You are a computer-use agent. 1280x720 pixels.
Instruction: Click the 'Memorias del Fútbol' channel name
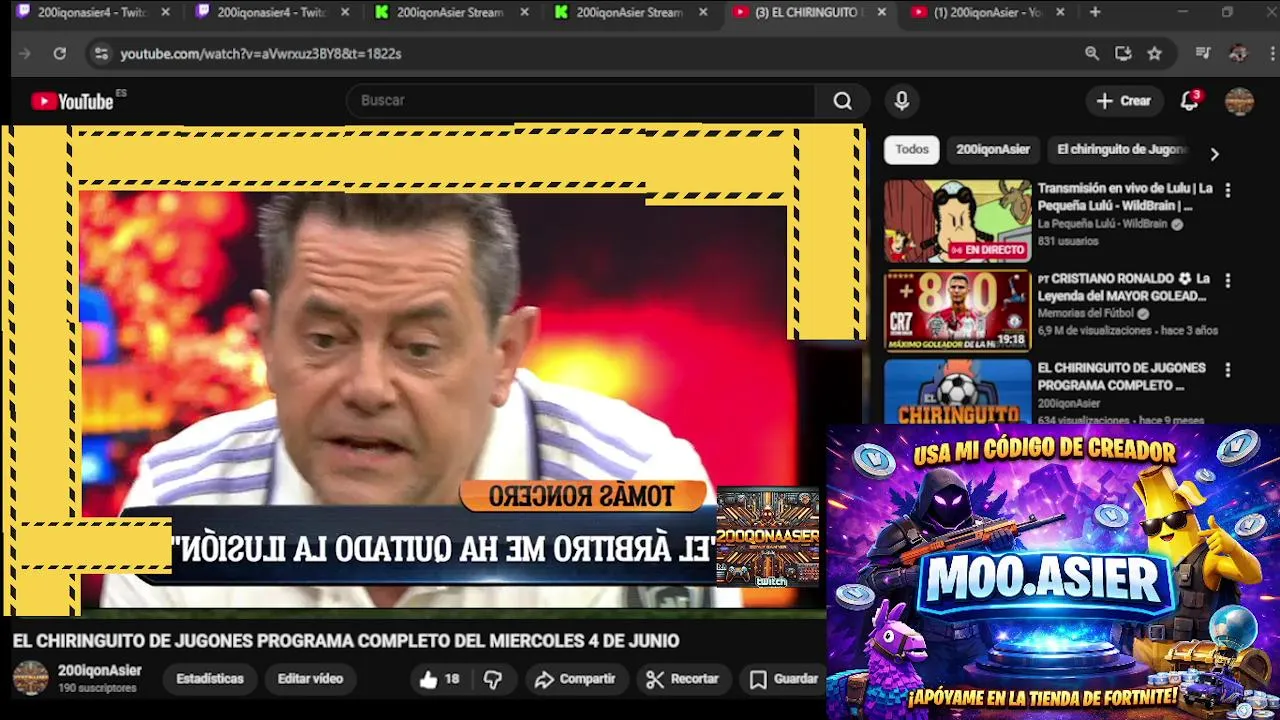1086,313
